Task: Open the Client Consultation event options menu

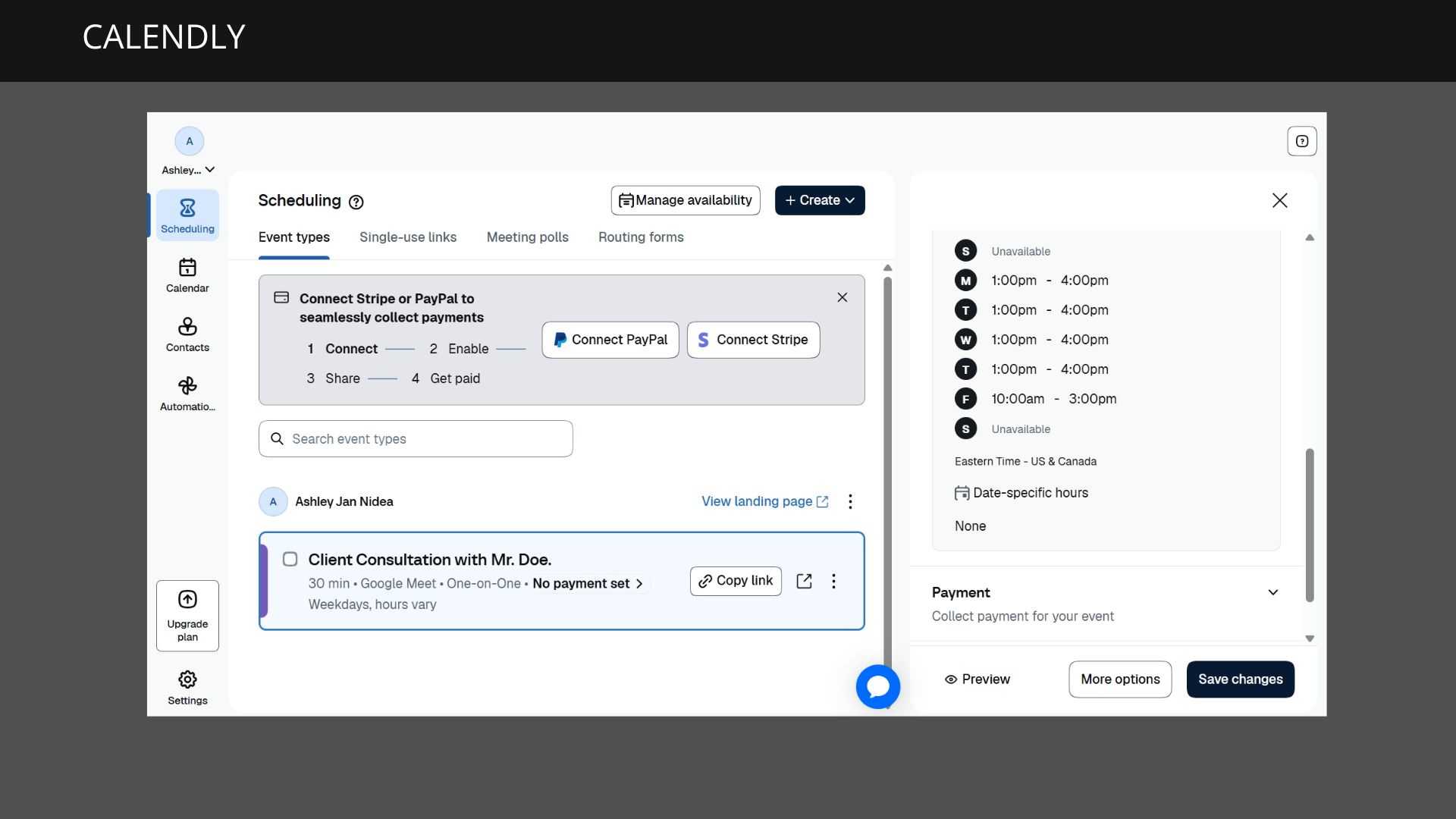Action: click(x=834, y=581)
